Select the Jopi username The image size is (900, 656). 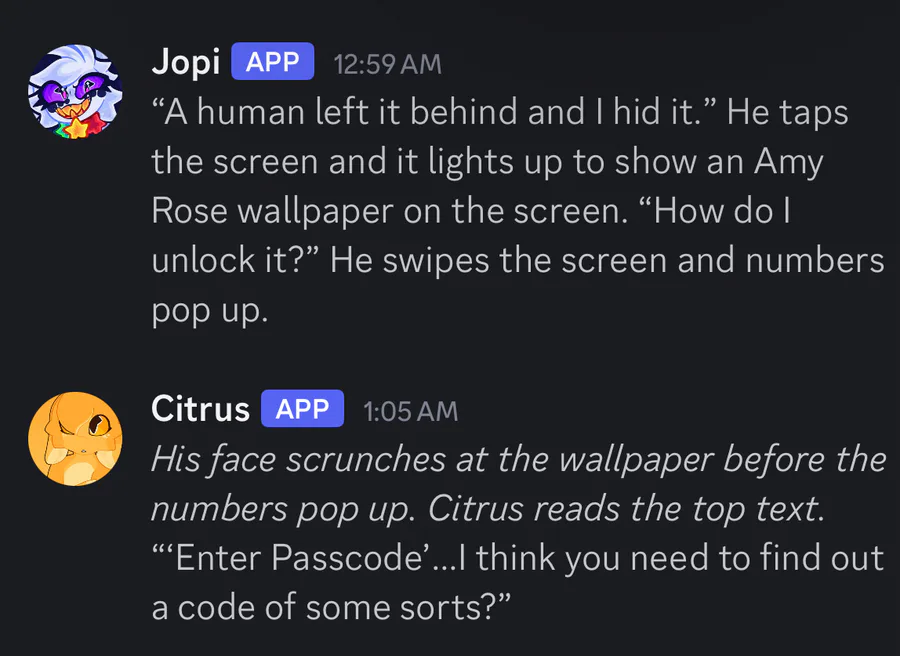click(x=186, y=61)
